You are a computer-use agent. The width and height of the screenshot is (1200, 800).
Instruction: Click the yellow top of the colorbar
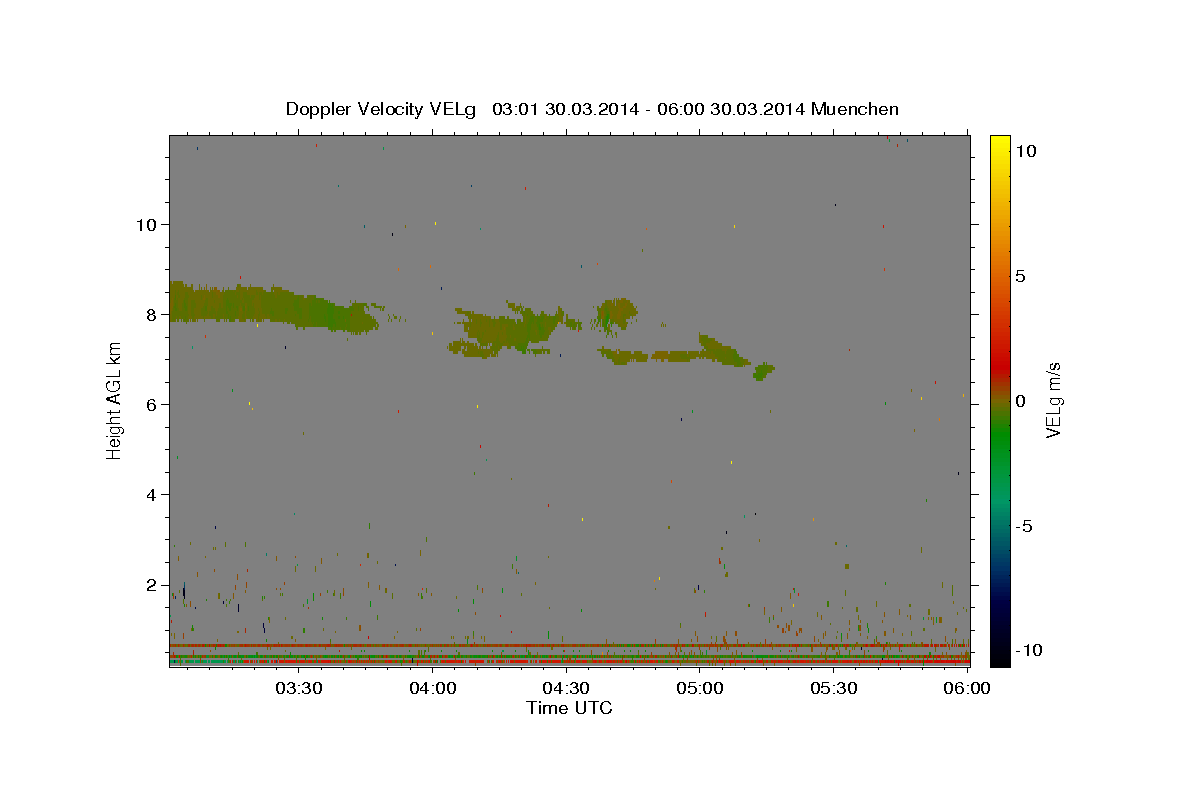coord(1000,145)
